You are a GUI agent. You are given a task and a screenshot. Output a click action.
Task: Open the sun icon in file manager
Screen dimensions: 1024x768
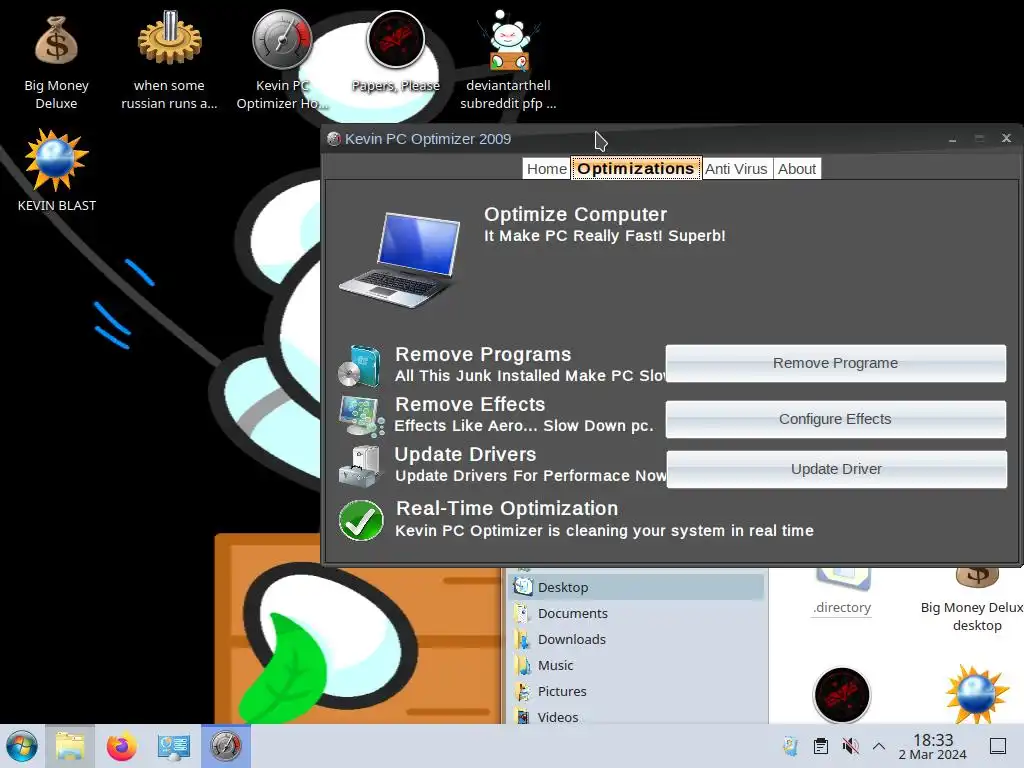coord(977,694)
